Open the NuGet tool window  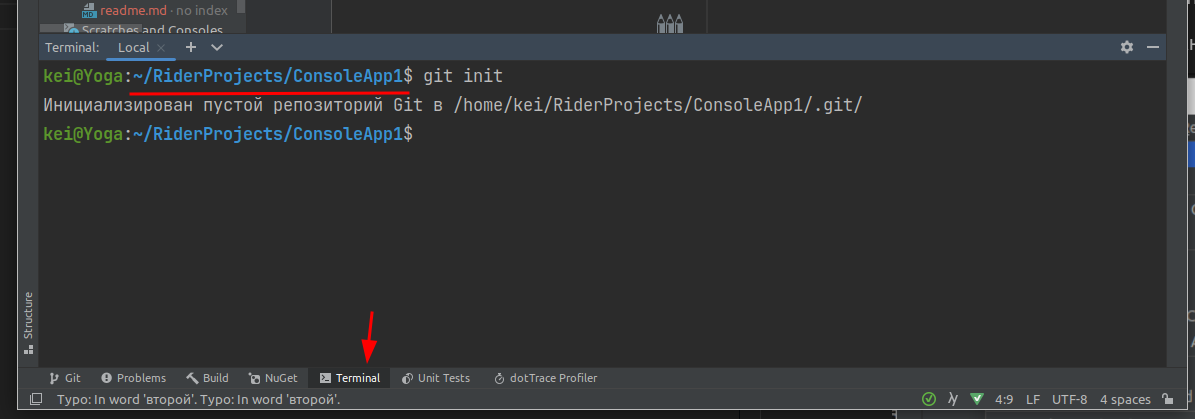tap(272, 378)
